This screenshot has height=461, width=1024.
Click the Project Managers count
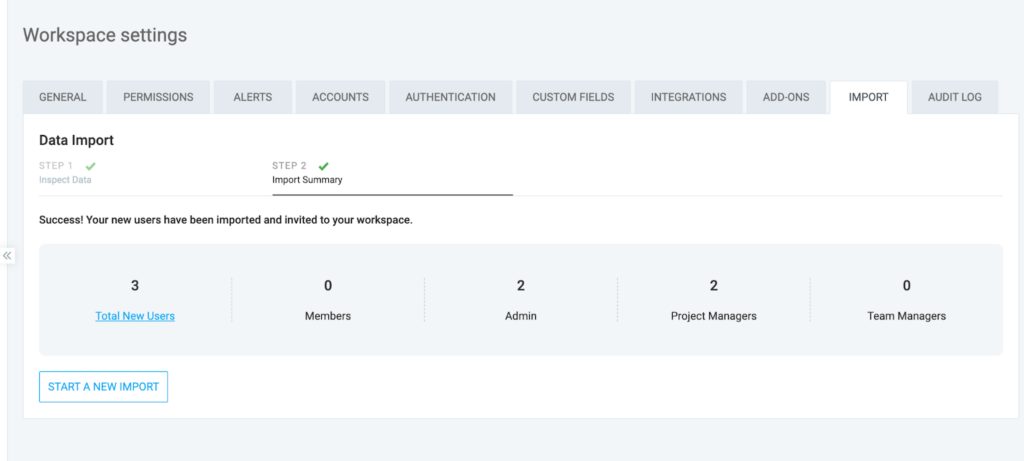(713, 286)
